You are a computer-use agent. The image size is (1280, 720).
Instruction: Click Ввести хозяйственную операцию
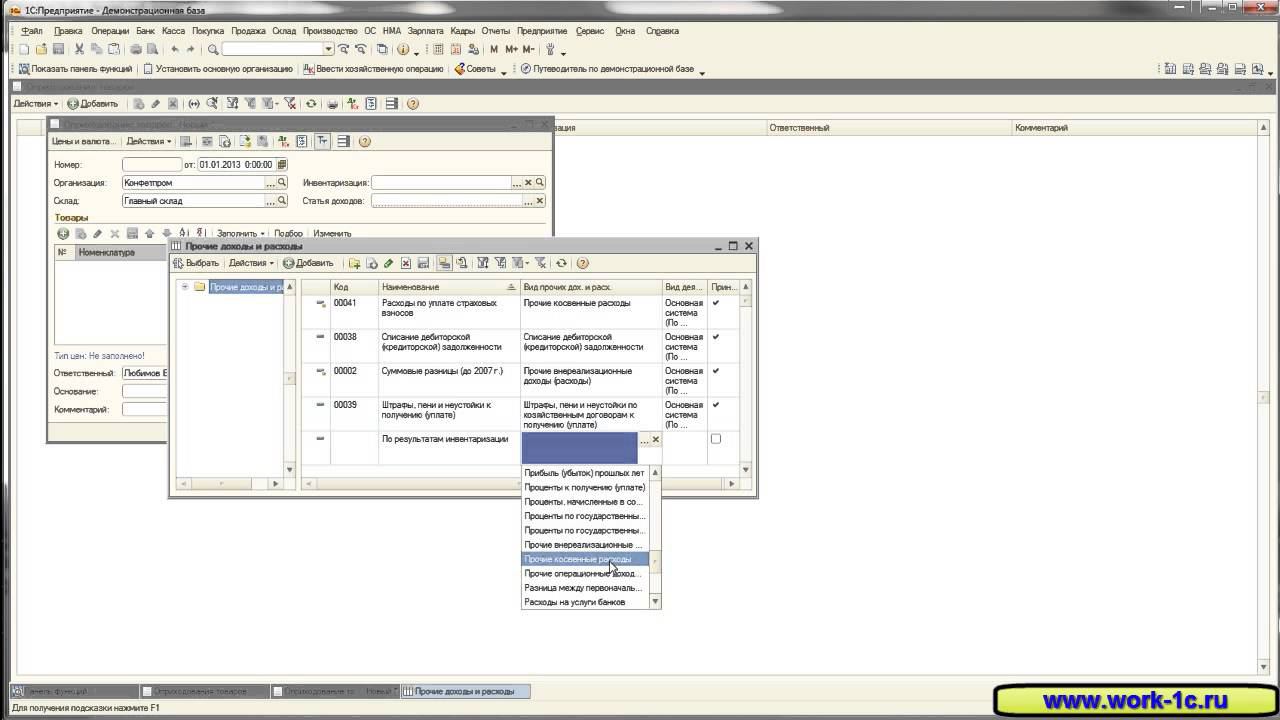click(373, 69)
